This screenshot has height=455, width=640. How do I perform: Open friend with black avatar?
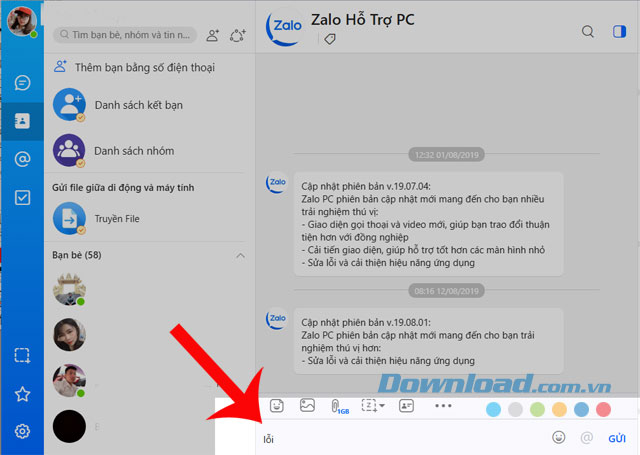pyautogui.click(x=69, y=426)
